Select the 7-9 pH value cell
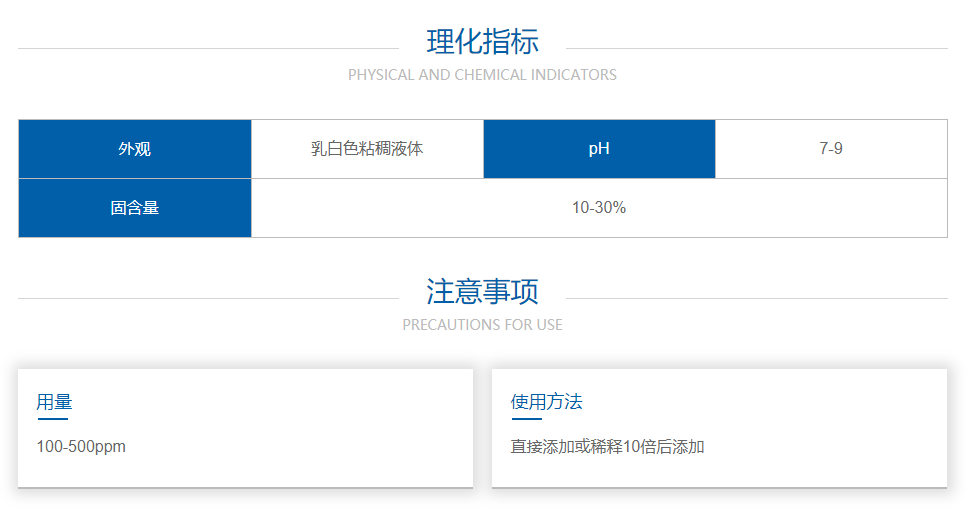Image resolution: width=973 pixels, height=521 pixels. point(831,149)
